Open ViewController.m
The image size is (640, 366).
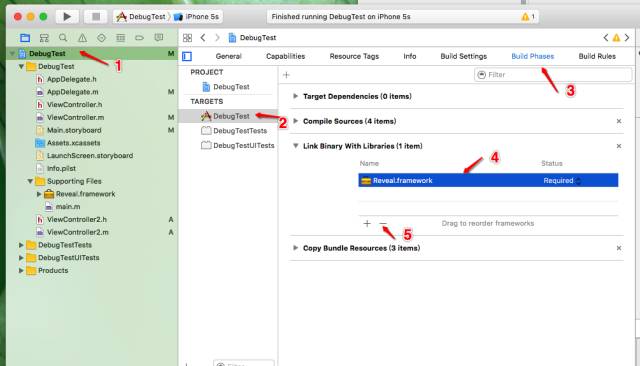[70, 118]
